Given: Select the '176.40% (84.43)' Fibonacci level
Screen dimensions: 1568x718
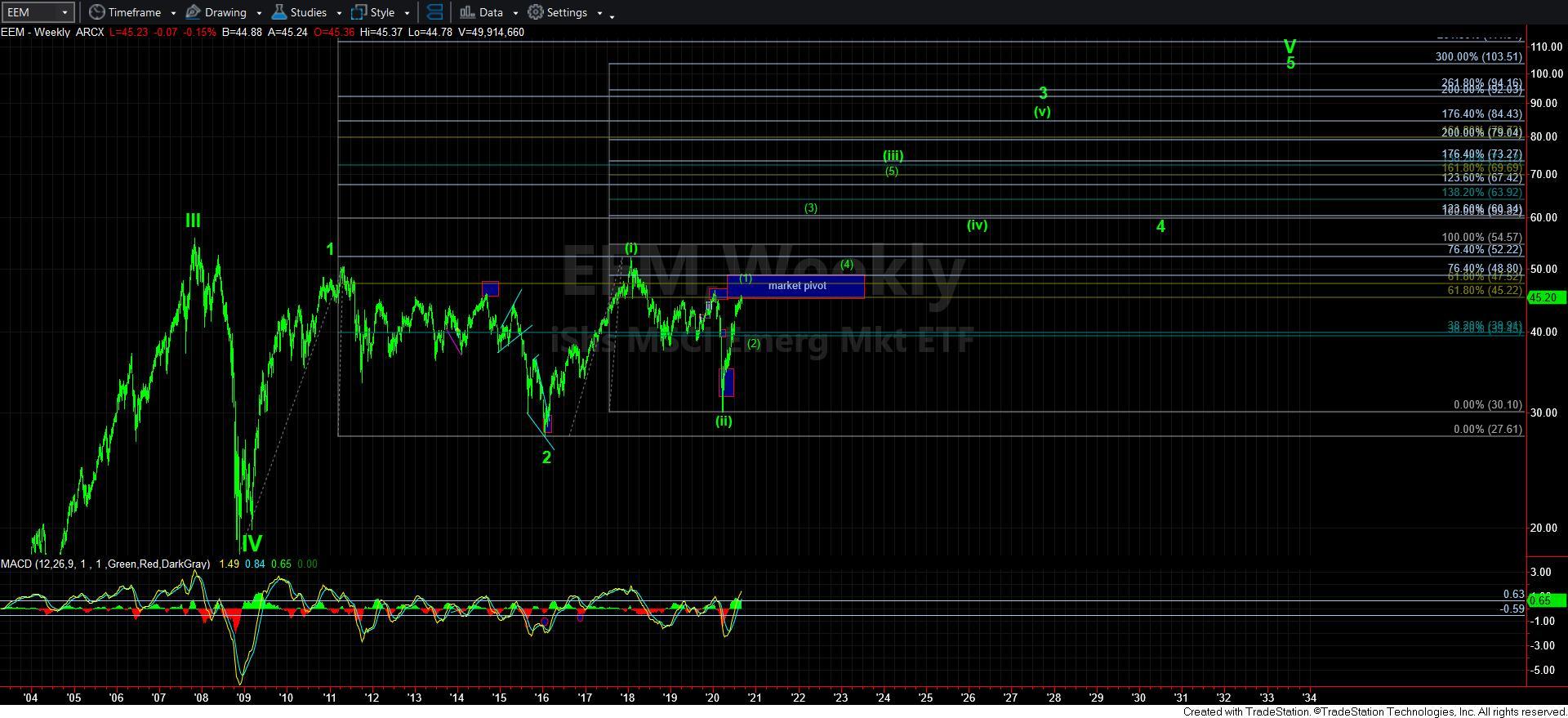Looking at the screenshot, I should [x=1482, y=114].
